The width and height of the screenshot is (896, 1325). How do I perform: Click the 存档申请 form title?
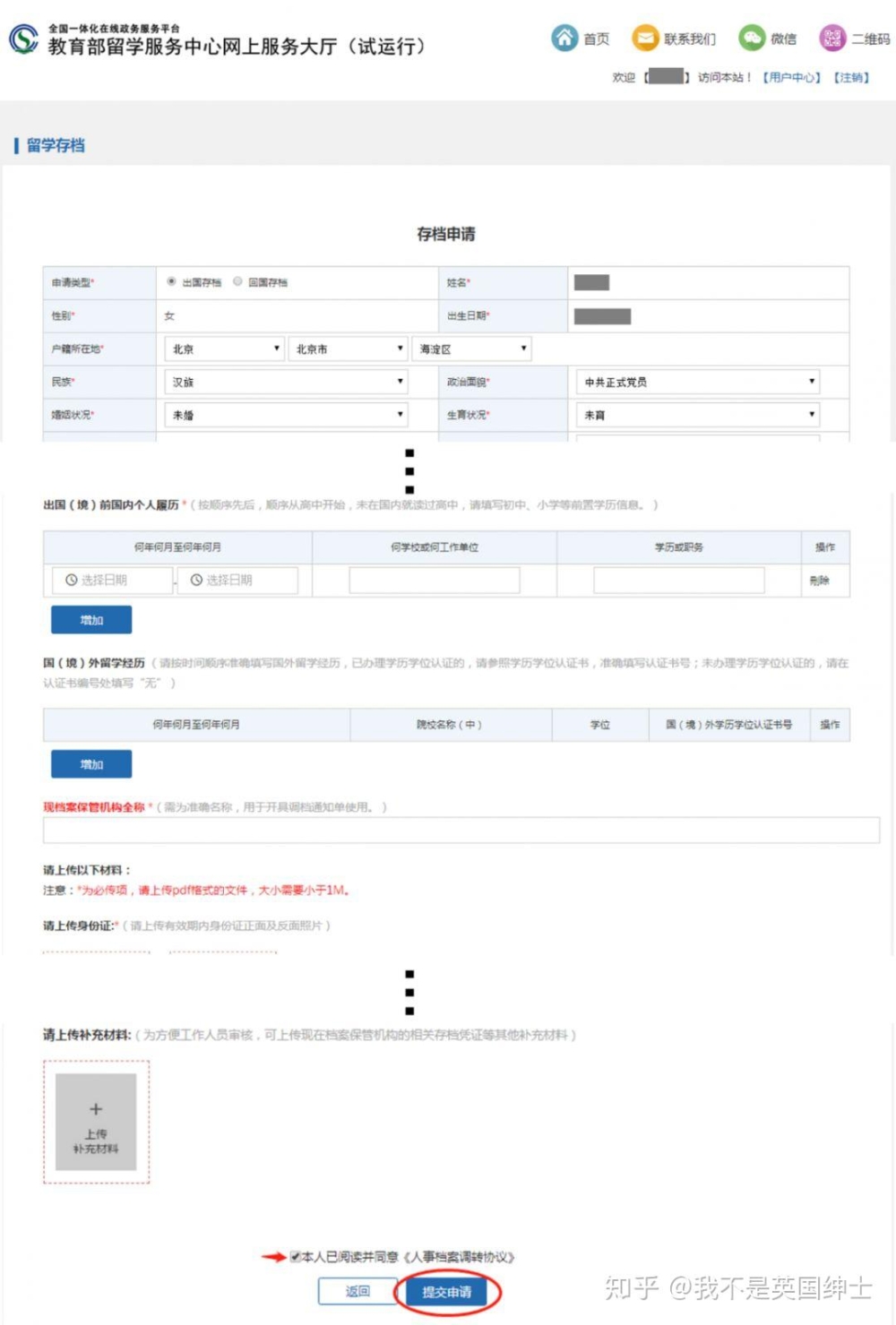coord(446,234)
